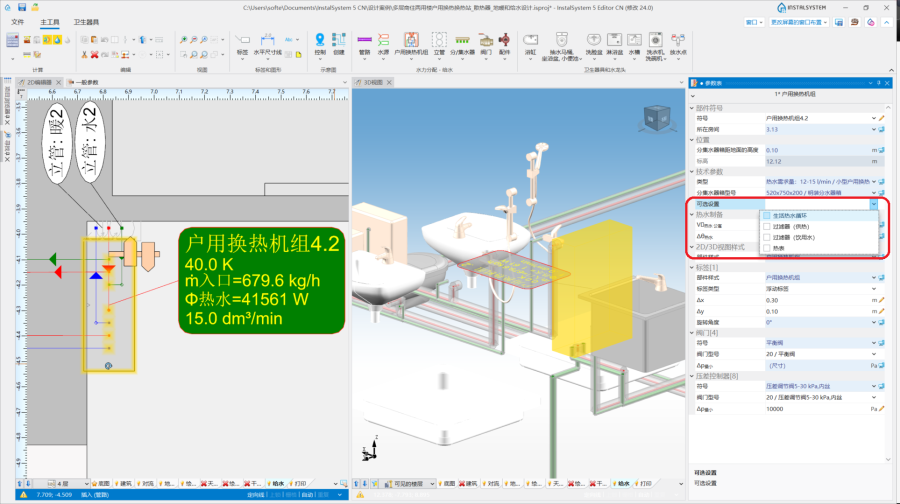900x504 pixels.
Task: Collapse the 可选设置 dropdown arrow
Action: (874, 204)
